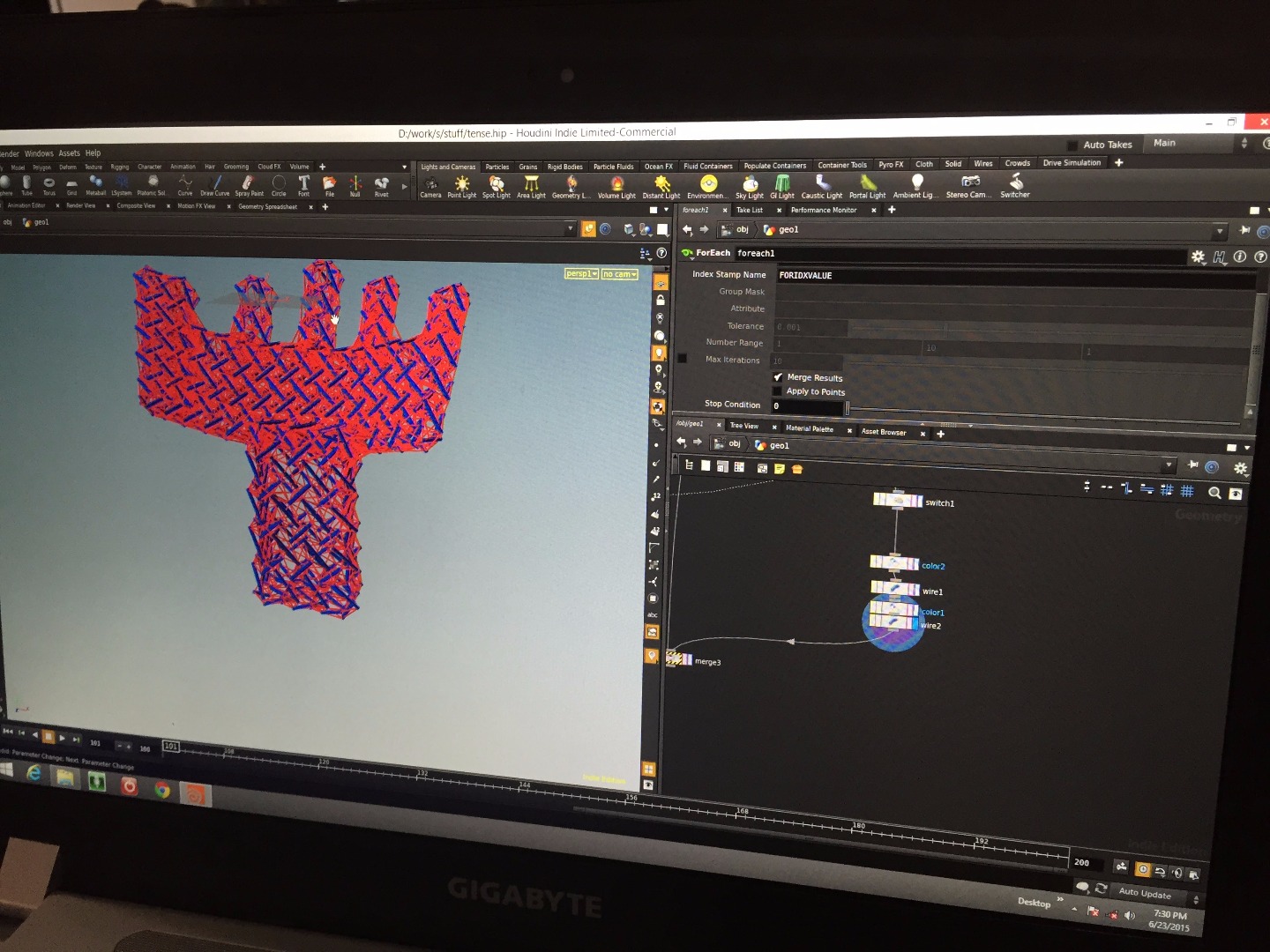Toggle pin on the network editor pane
This screenshot has width=1270, height=952.
click(x=1193, y=465)
